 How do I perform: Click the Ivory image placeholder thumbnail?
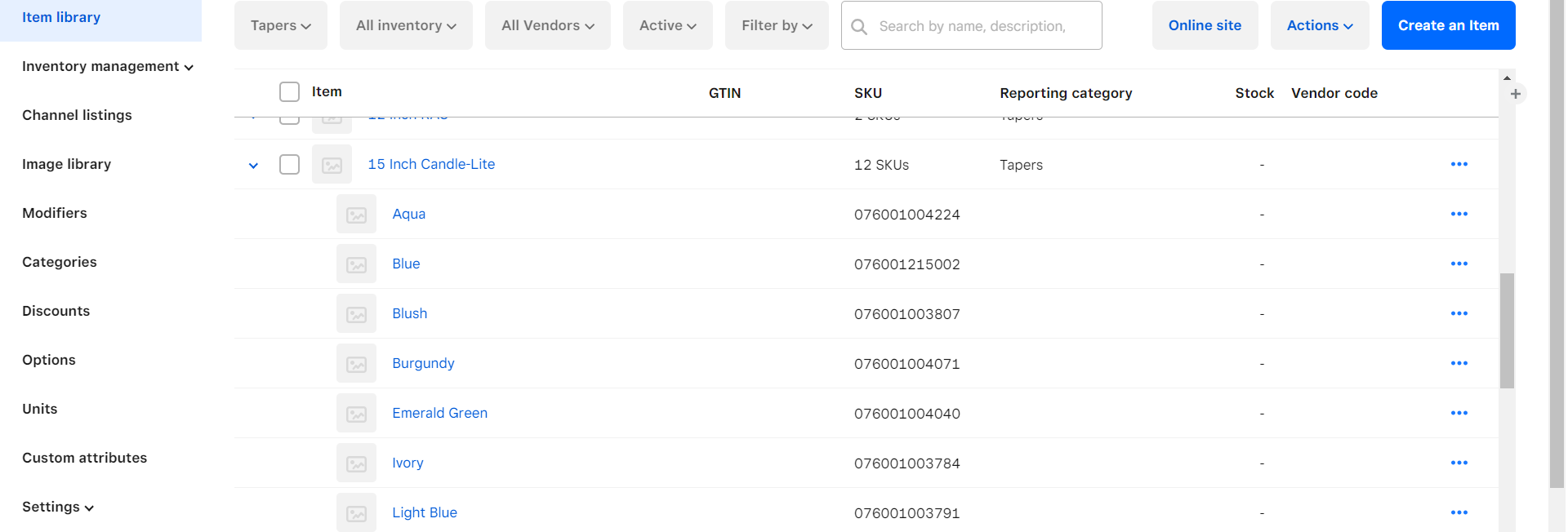pyautogui.click(x=356, y=463)
